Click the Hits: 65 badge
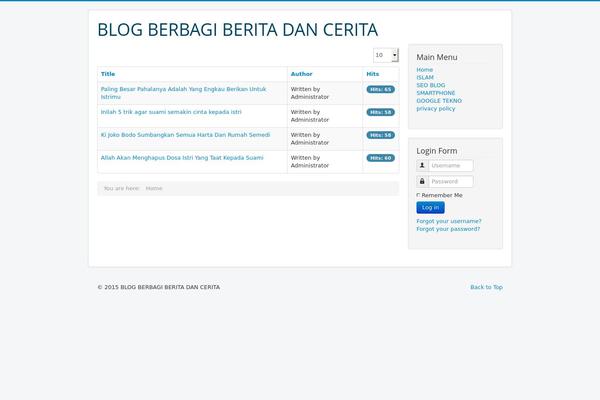This screenshot has height=400, width=600. tap(380, 89)
